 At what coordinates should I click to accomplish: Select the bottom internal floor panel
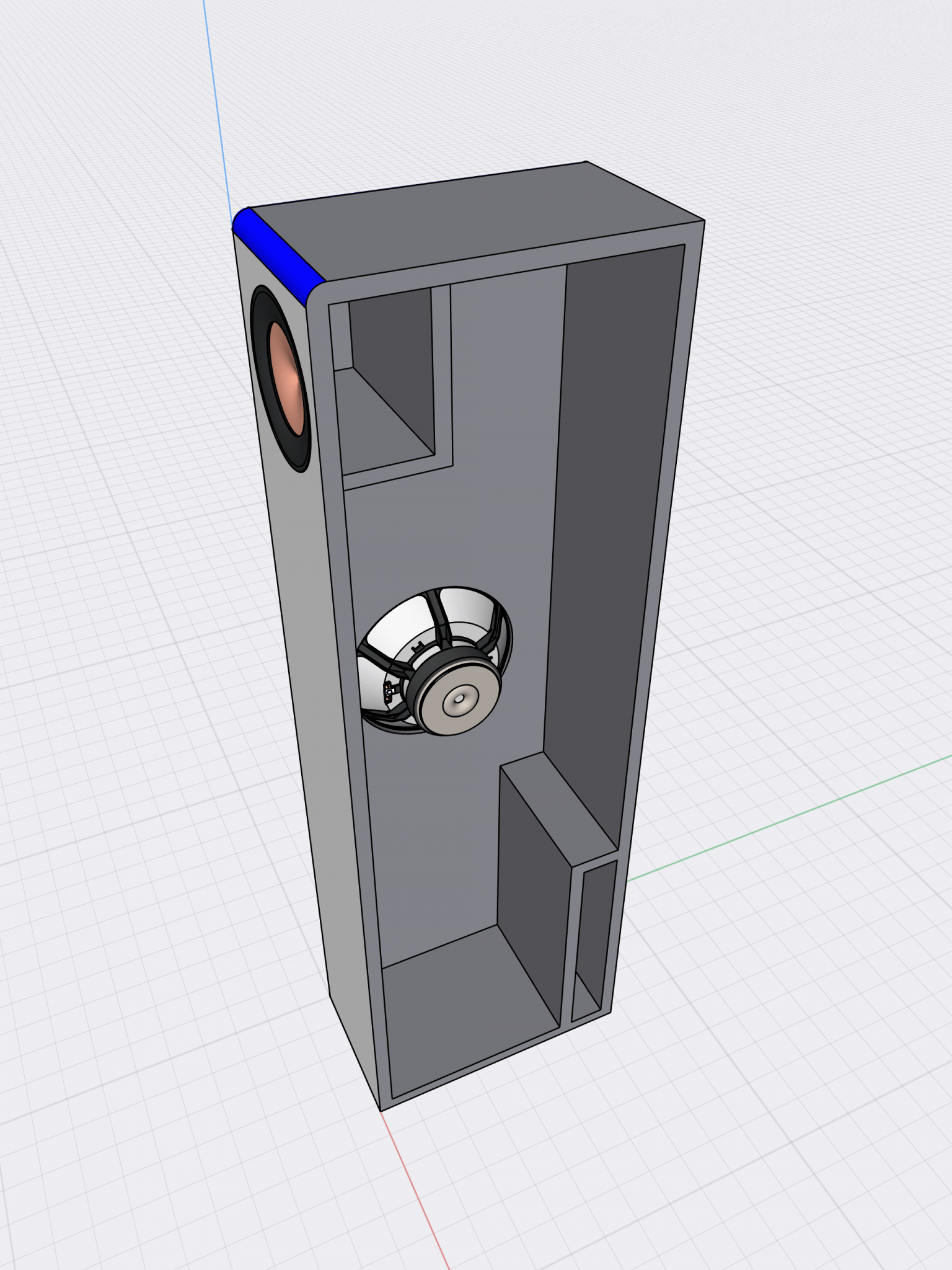click(x=468, y=1011)
